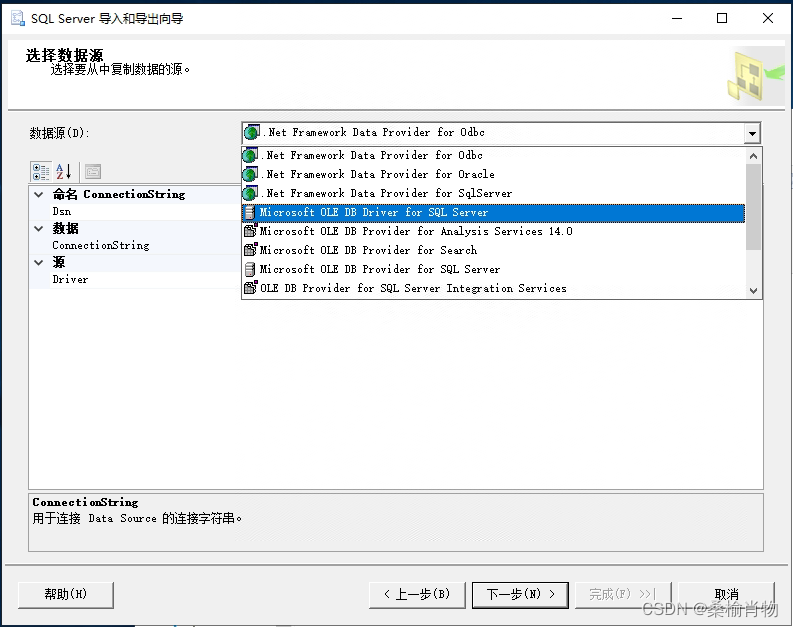Image resolution: width=793 pixels, height=627 pixels.
Task: Maximize the wizard window
Action: [x=722, y=18]
